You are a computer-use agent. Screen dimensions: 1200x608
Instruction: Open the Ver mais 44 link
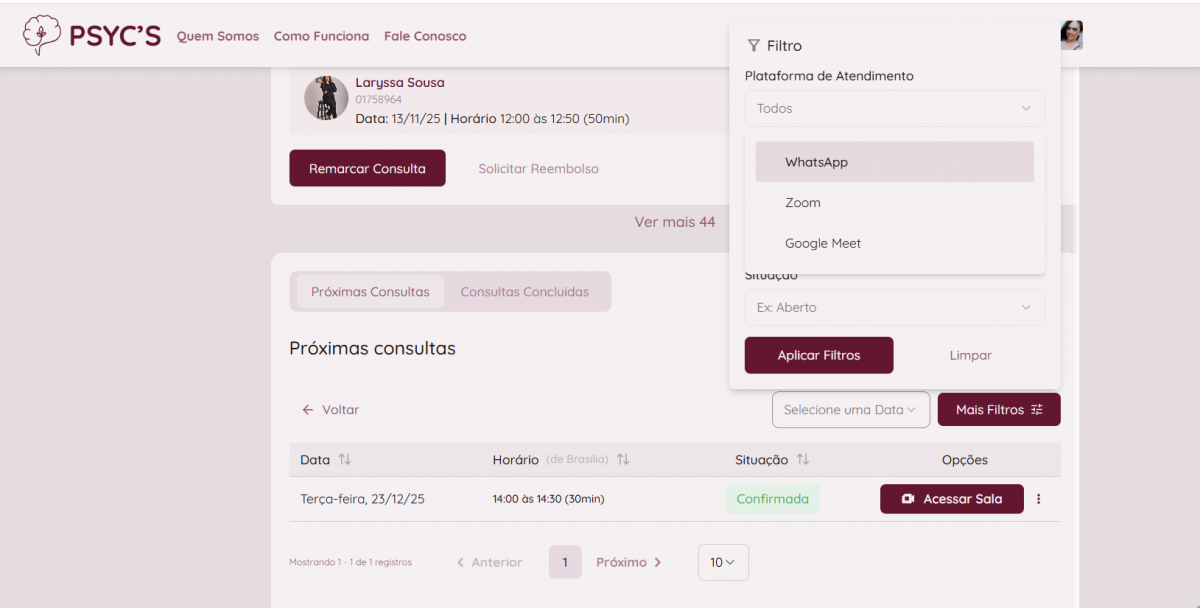[x=674, y=222]
